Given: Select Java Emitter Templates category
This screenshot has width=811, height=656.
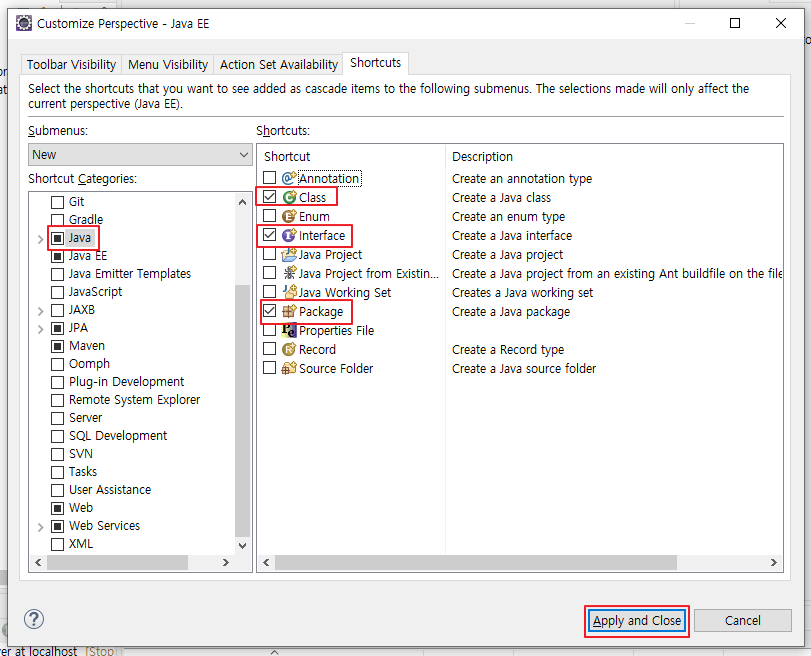Looking at the screenshot, I should coord(130,274).
